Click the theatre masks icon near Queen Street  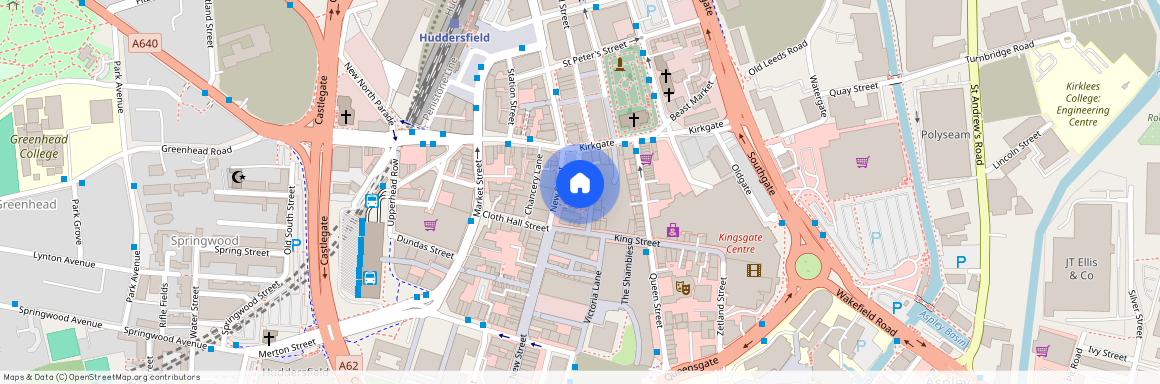683,287
